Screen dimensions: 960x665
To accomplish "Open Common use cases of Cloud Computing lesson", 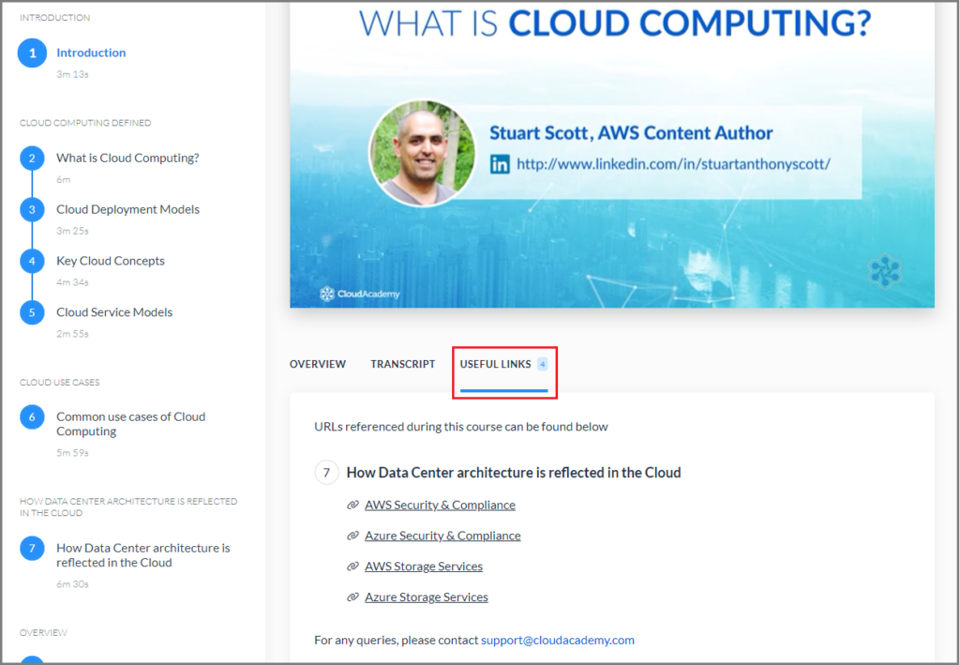I will 131,424.
